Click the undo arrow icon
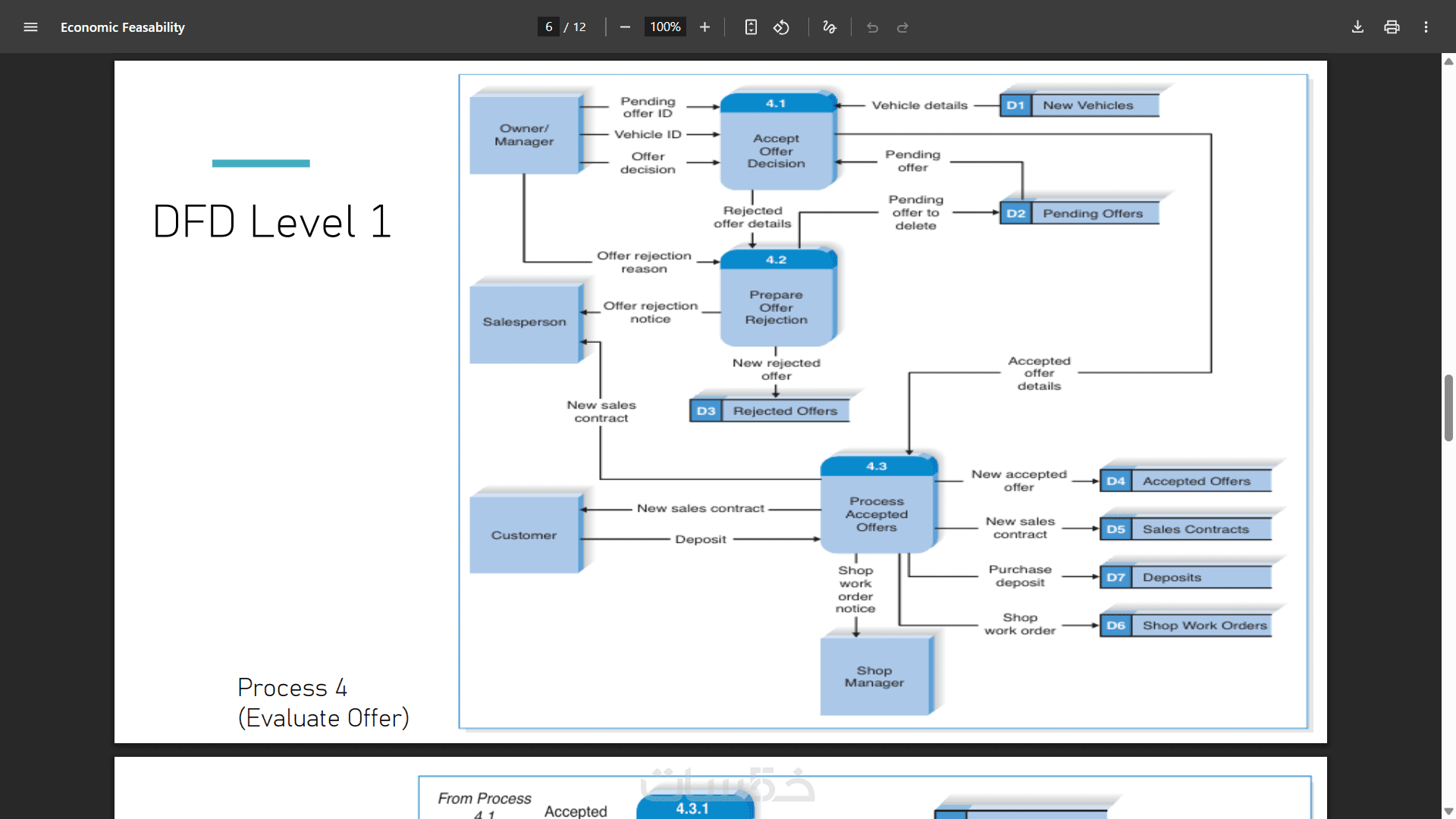This screenshot has width=1456, height=819. coord(872,27)
